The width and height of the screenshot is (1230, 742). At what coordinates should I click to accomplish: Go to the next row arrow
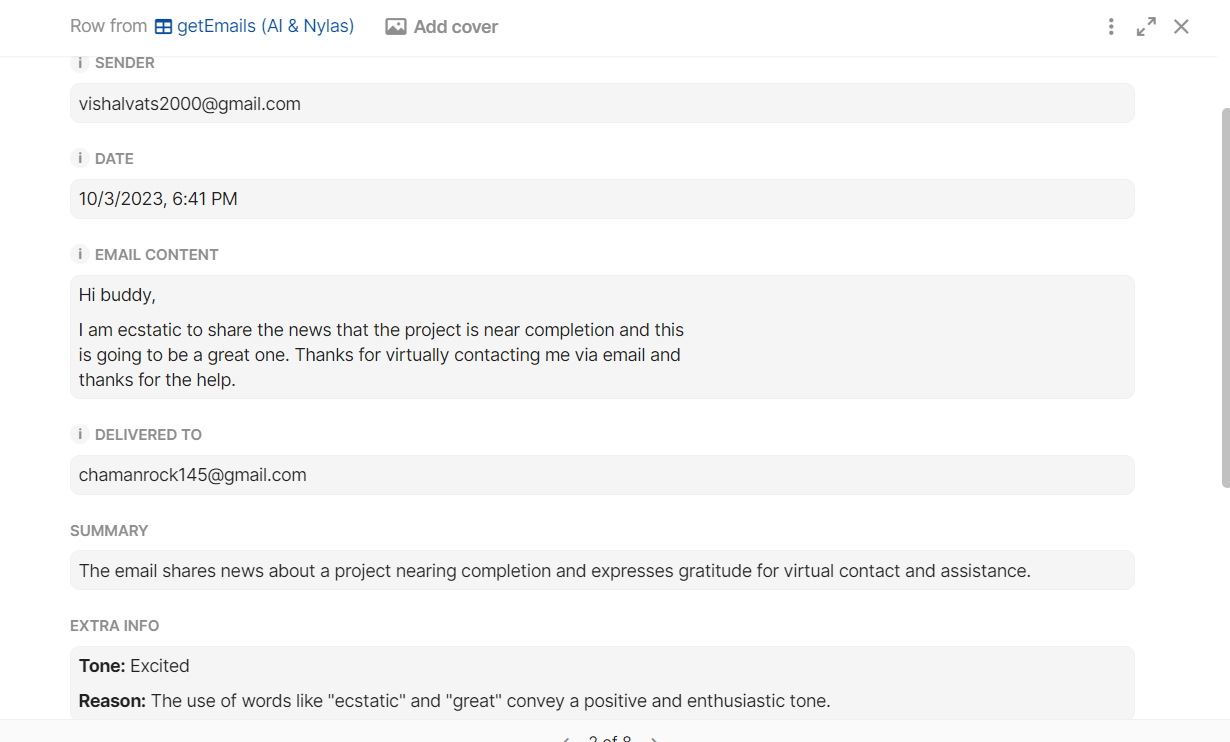(654, 739)
